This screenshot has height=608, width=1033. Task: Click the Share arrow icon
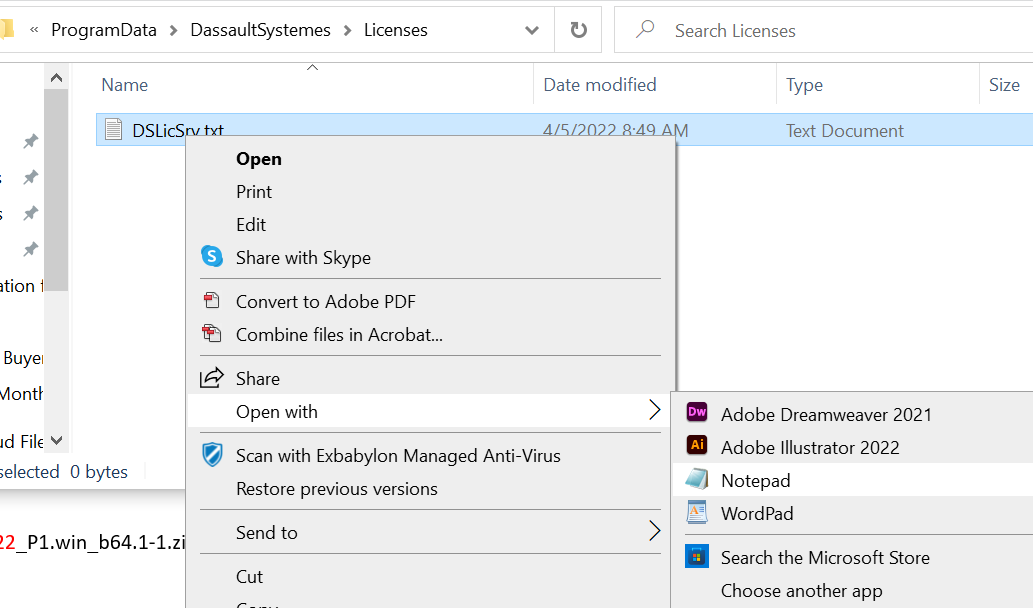[x=211, y=377]
